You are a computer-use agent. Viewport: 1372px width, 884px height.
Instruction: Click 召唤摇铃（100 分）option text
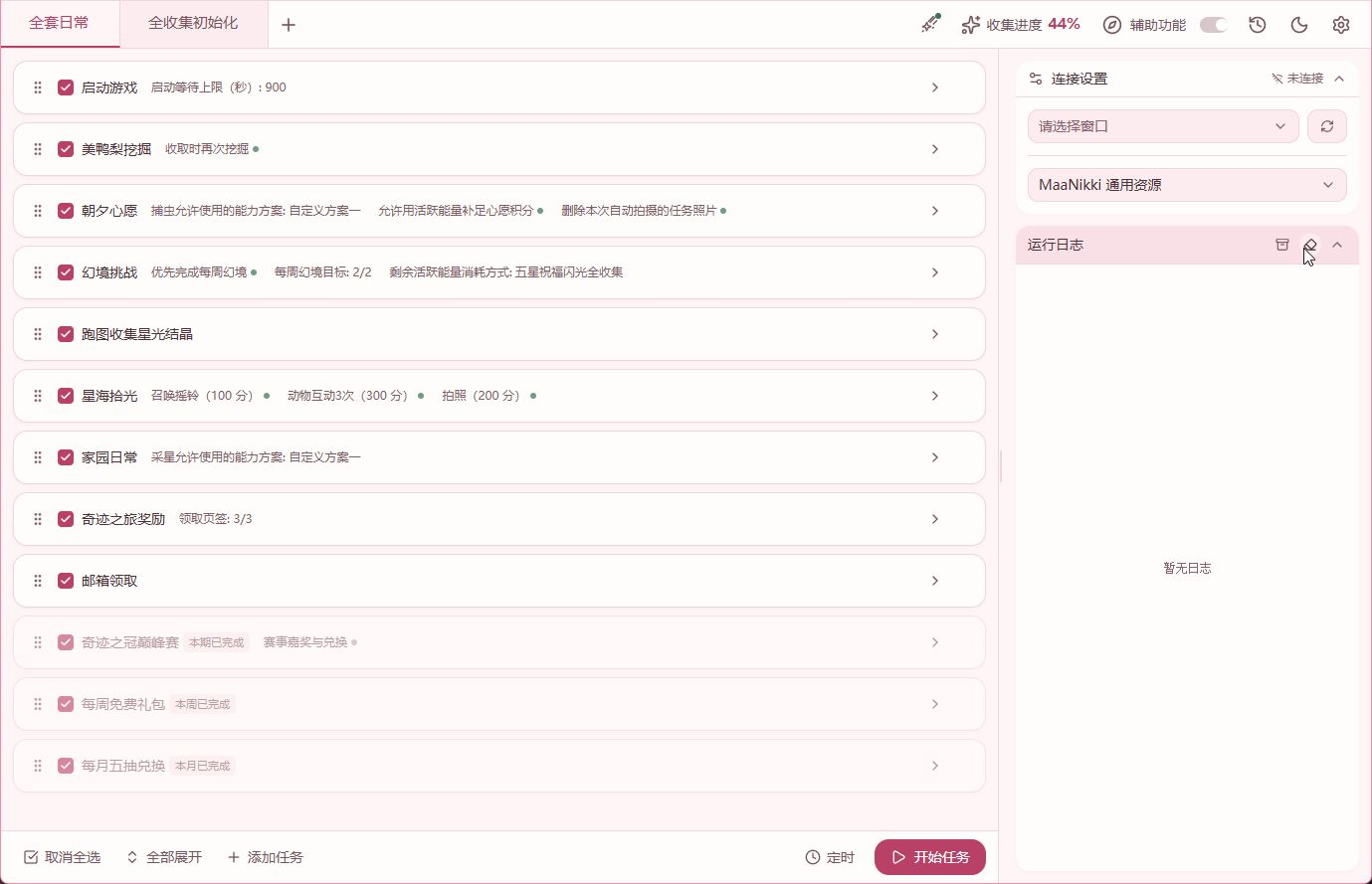[x=205, y=396]
